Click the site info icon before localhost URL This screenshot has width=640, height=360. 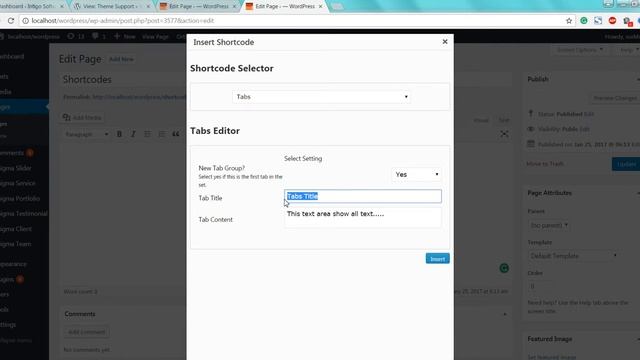click(x=25, y=20)
